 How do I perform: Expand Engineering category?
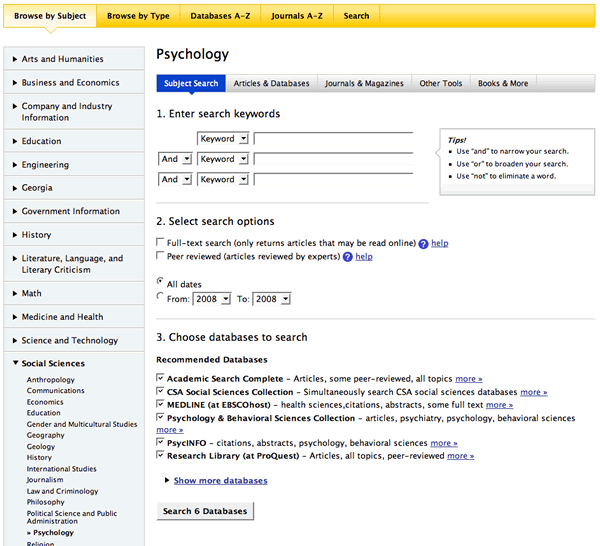pyautogui.click(x=74, y=165)
